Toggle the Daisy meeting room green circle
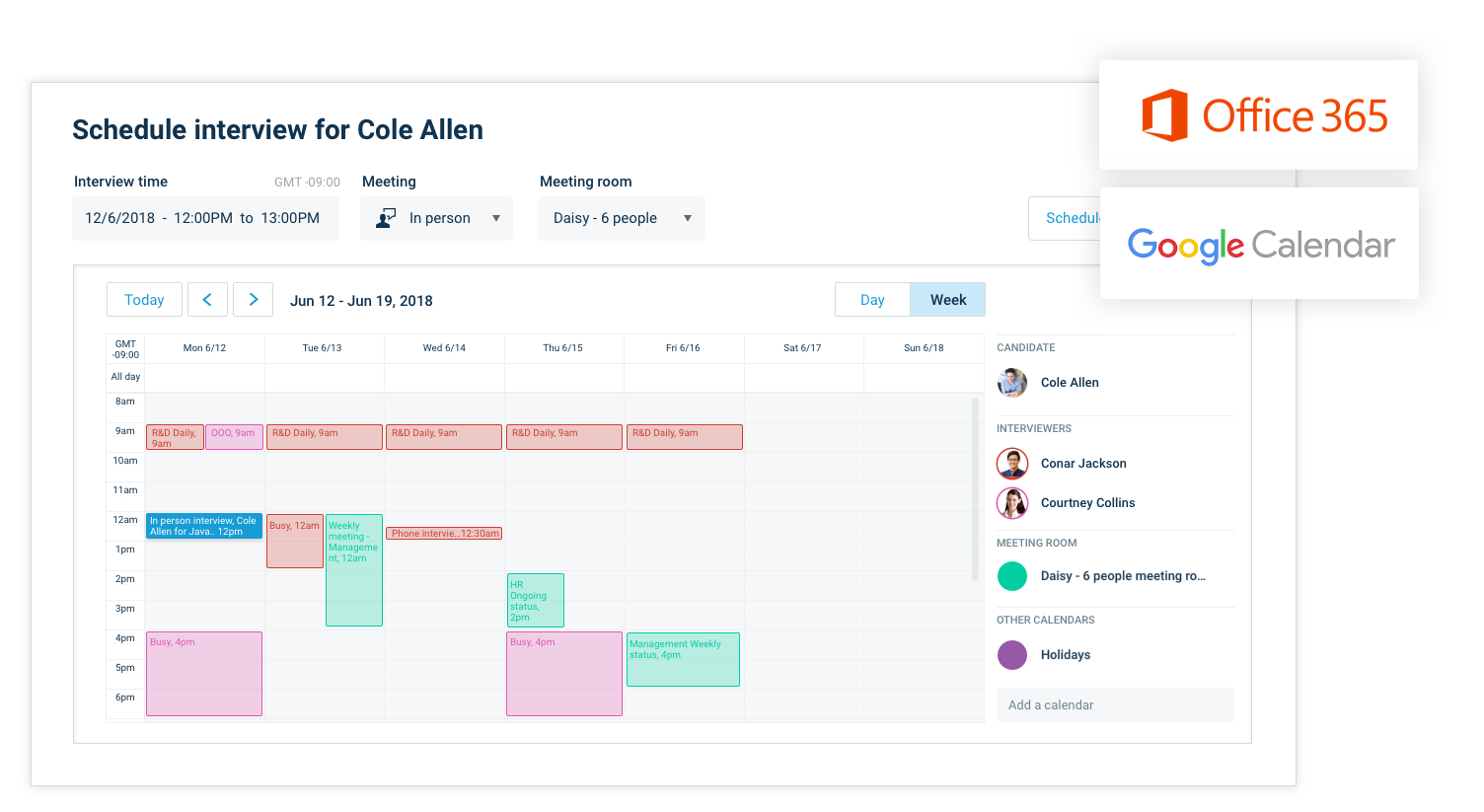 1012,576
